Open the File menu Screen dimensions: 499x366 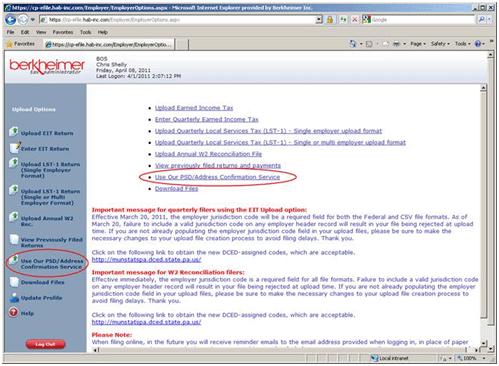[x=10, y=32]
